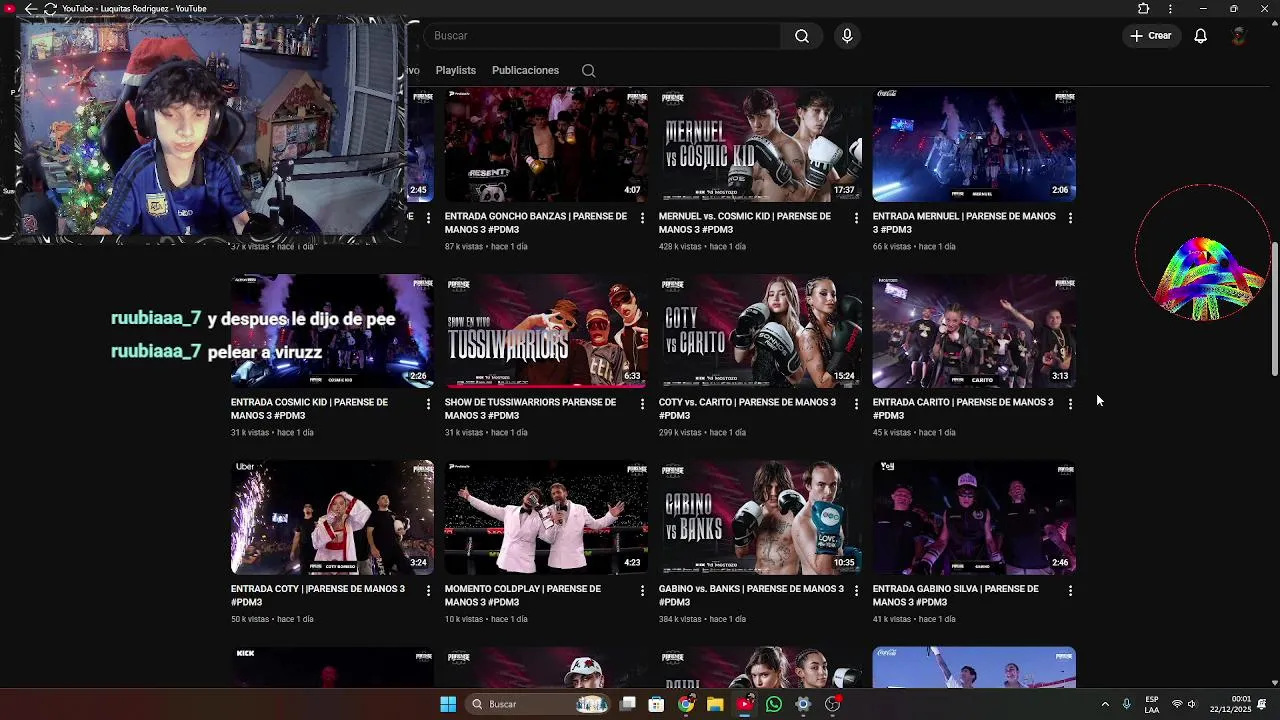Click title 'ENTRADA GONCHO BANZAS | PARENSE DE MANOS 3'
The image size is (1280, 720).
coord(536,223)
